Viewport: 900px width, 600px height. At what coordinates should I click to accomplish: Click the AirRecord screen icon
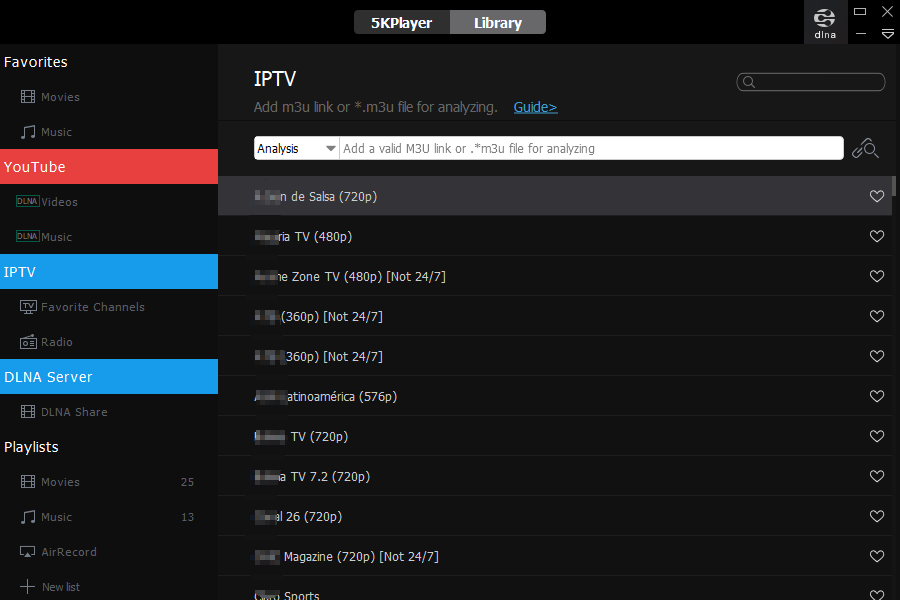28,552
